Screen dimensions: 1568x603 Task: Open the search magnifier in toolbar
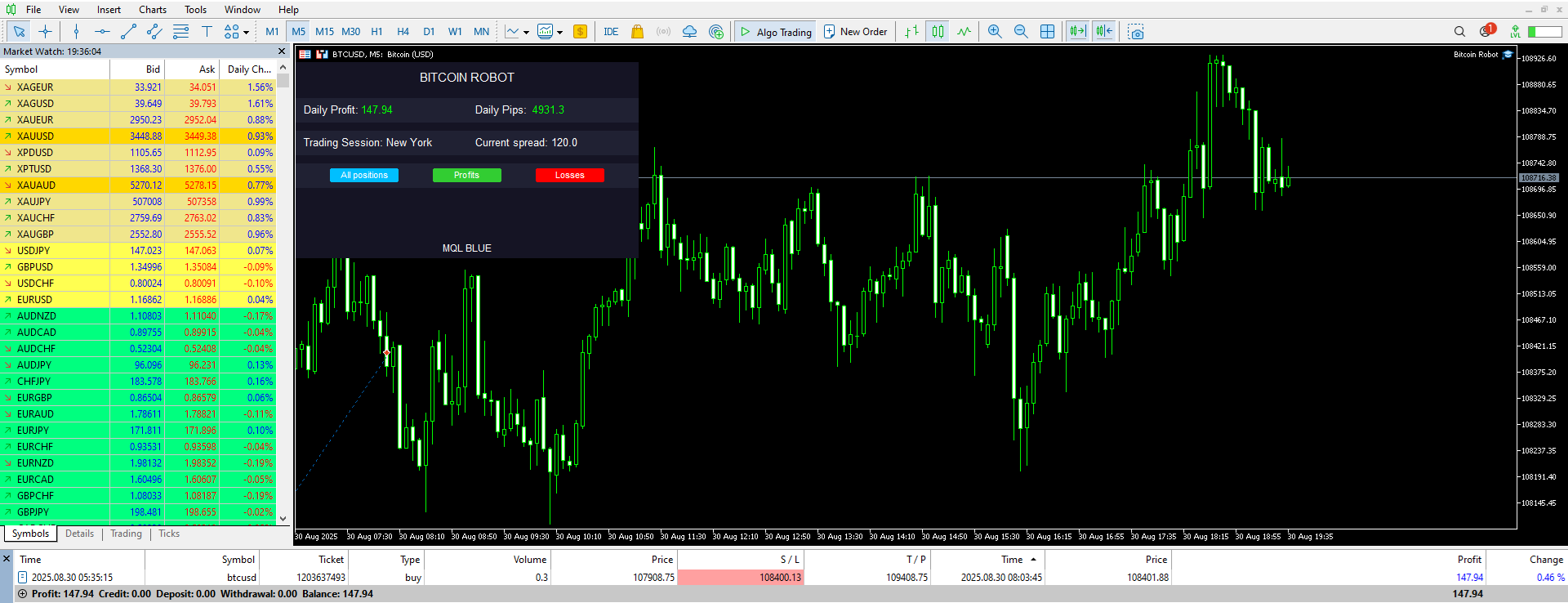pos(1459,32)
